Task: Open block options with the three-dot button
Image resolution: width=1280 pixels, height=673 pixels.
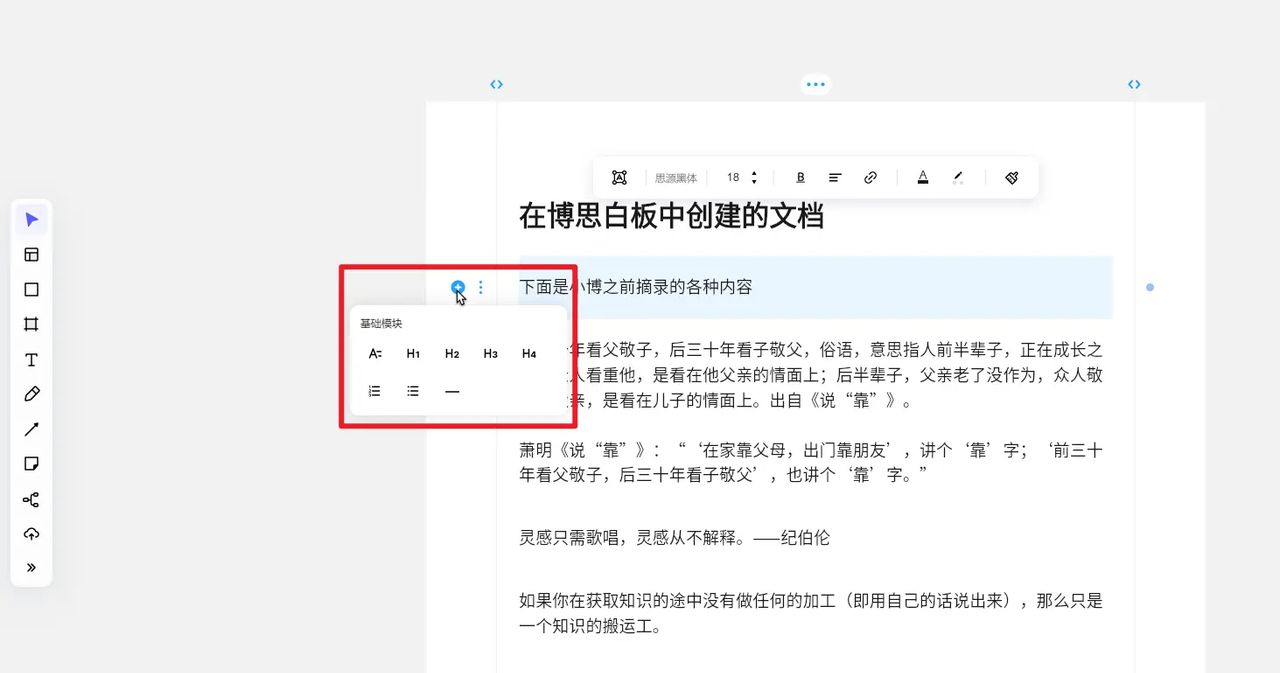Action: pyautogui.click(x=481, y=287)
